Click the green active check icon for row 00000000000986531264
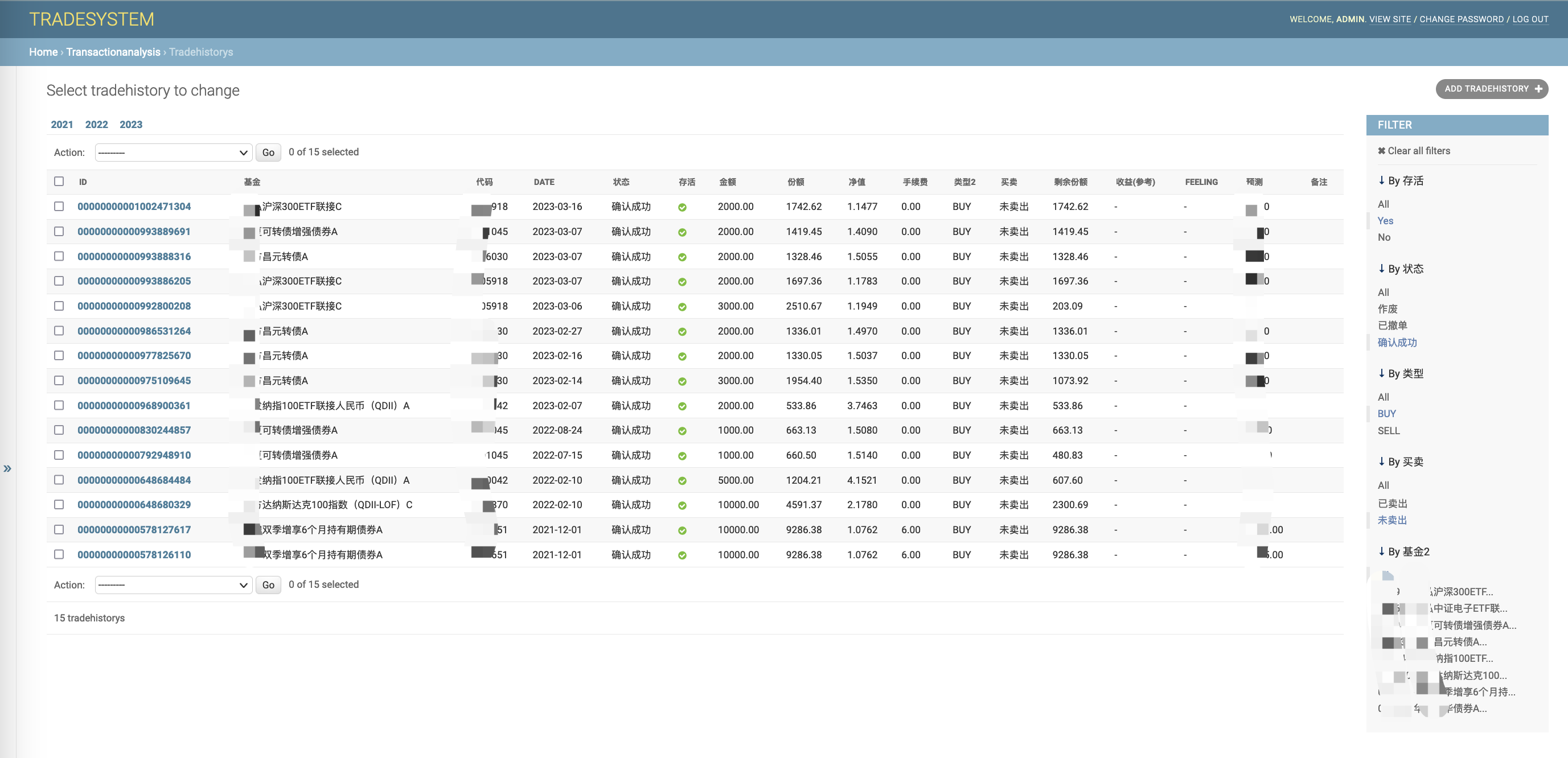The width and height of the screenshot is (1568, 758). (682, 332)
